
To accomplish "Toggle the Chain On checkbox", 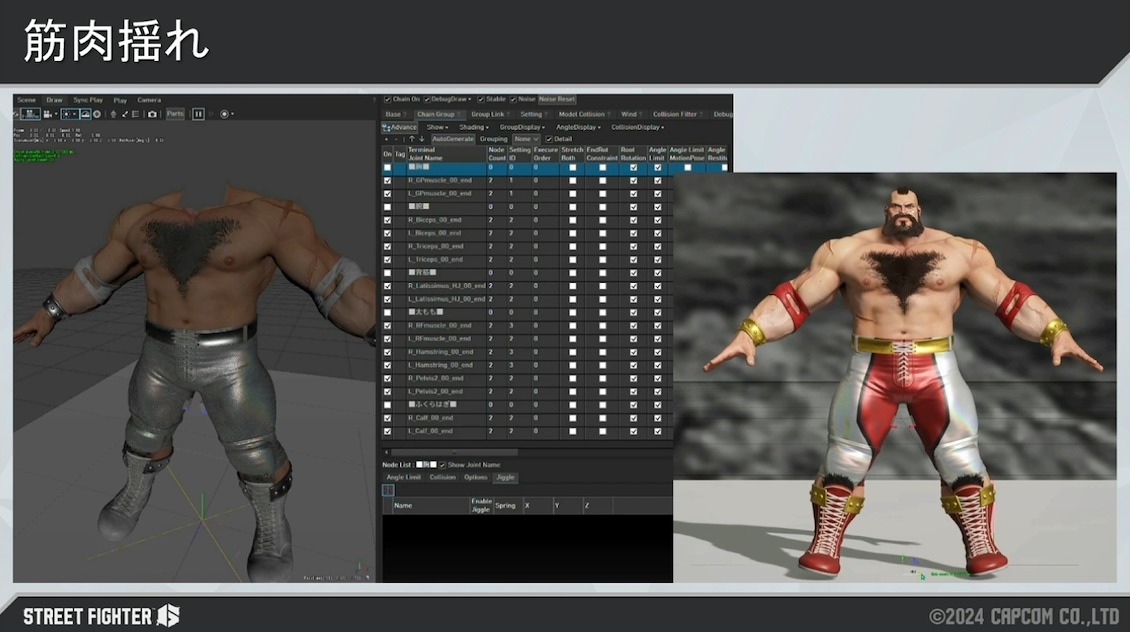I will [388, 99].
